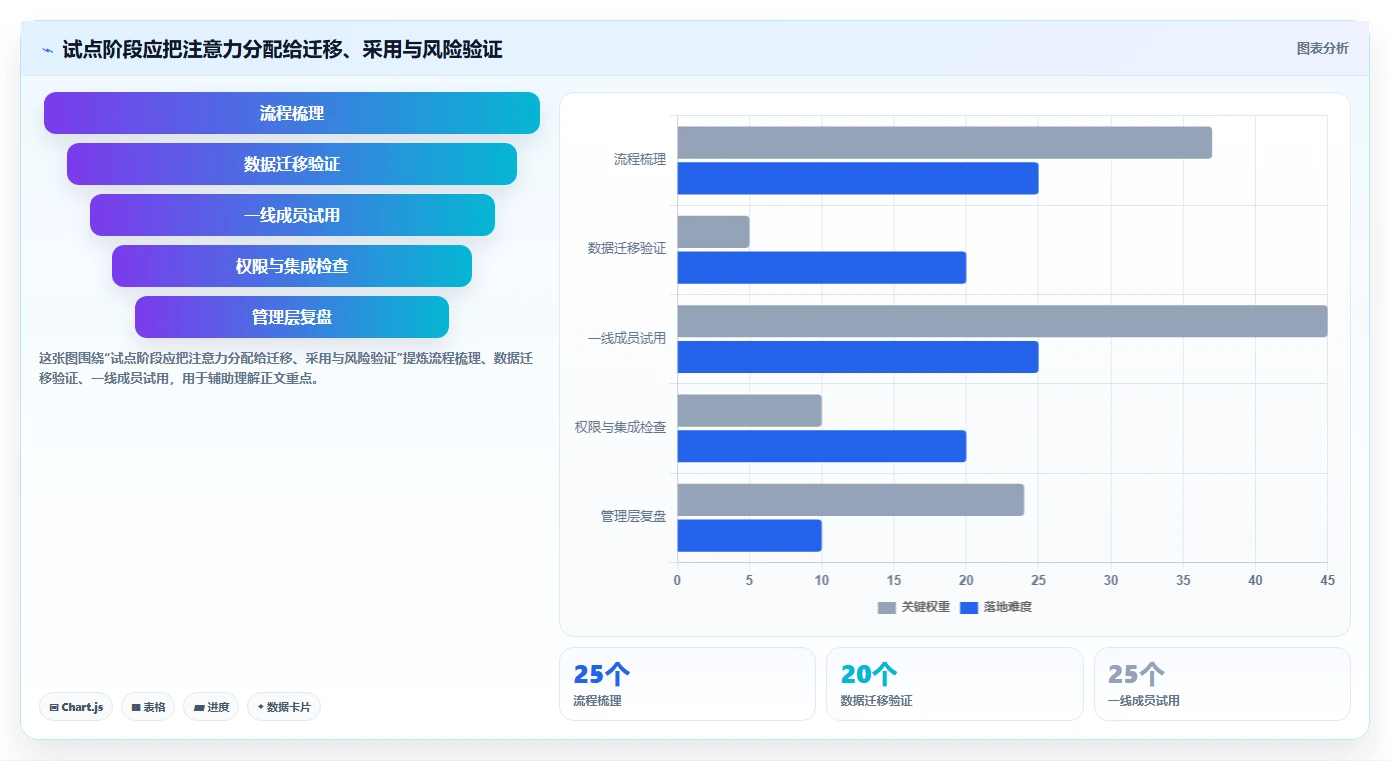
Task: Toggle the 关键权重 legend series
Action: (x=914, y=607)
